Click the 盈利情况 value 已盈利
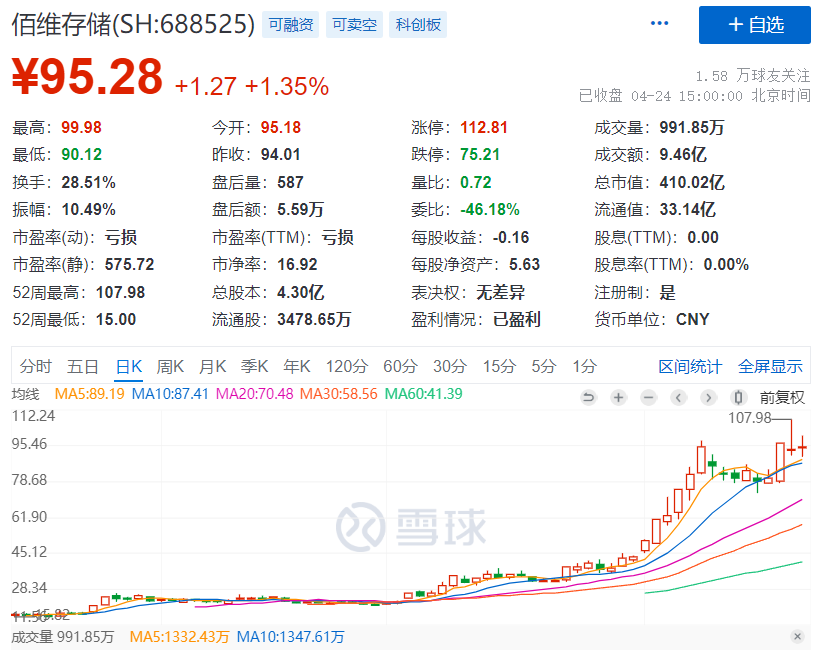 (516, 319)
